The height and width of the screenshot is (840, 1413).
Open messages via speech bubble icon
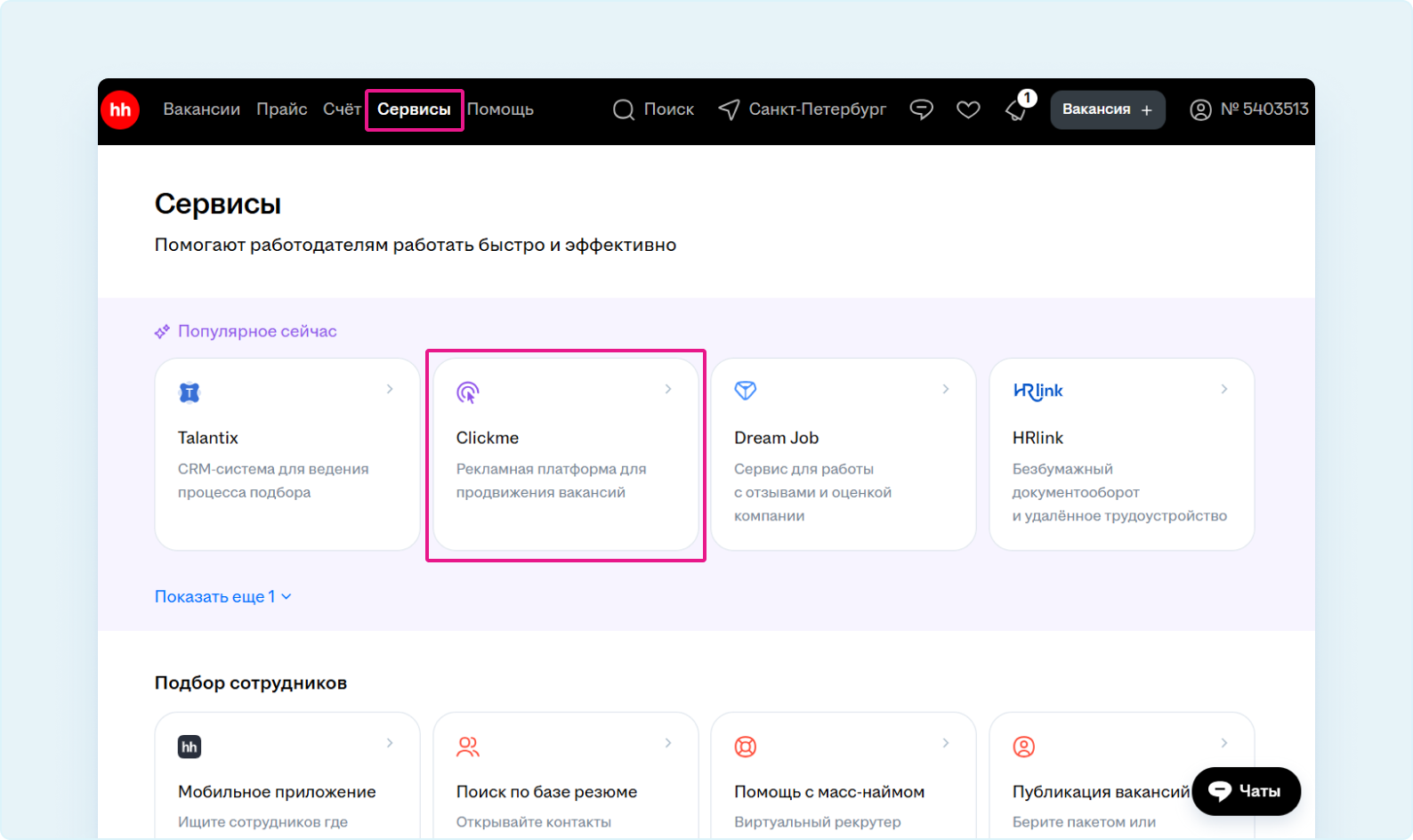coord(922,109)
